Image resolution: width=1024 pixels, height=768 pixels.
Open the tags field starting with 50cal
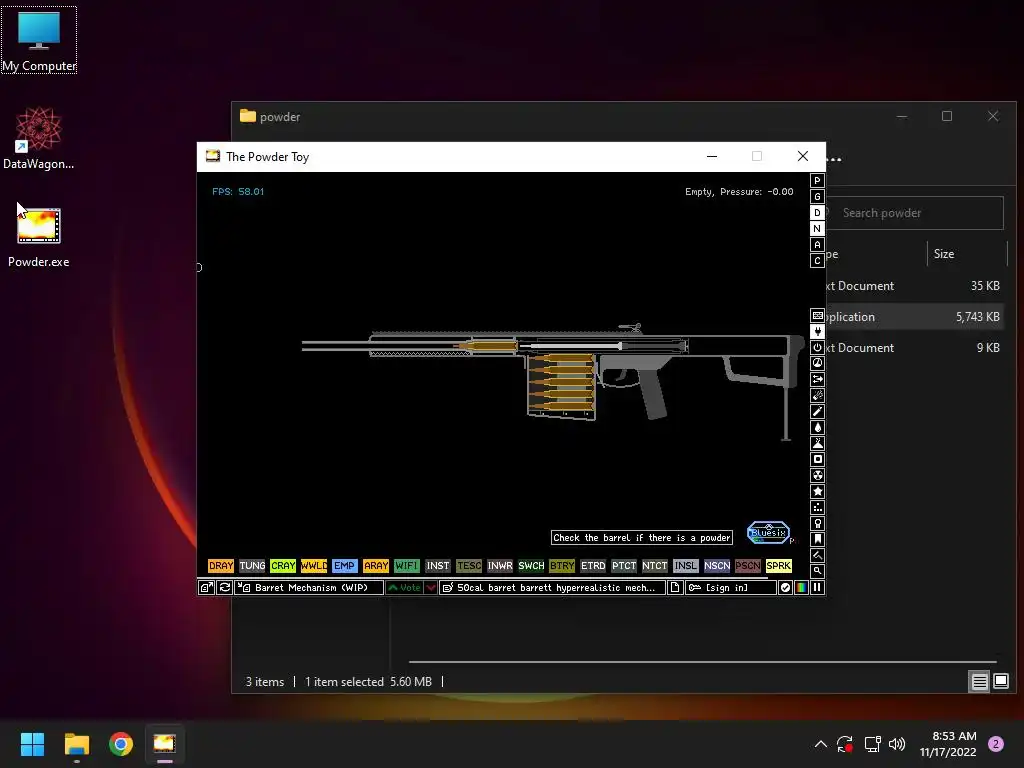pos(552,588)
